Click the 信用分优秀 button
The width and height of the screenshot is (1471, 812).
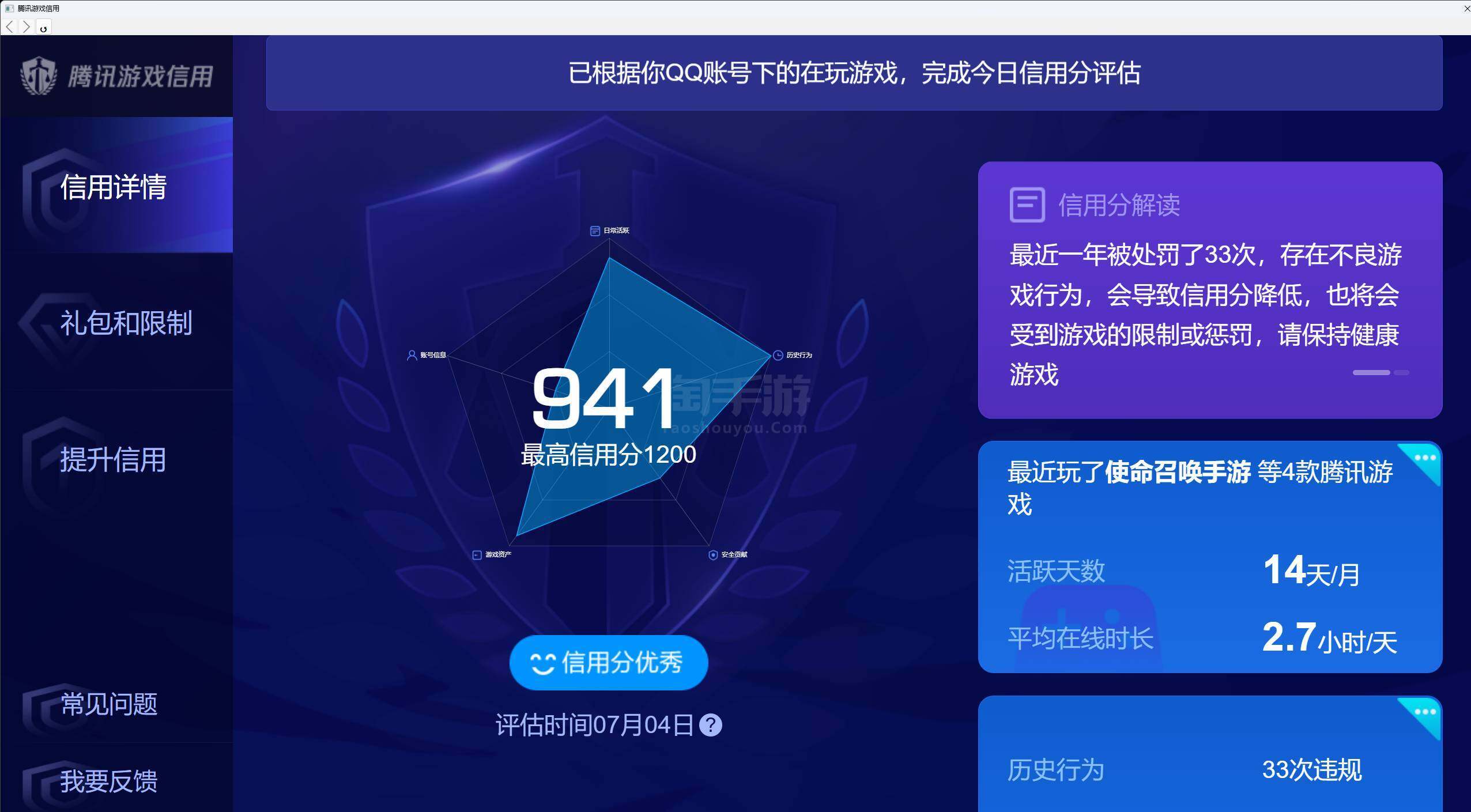point(608,663)
